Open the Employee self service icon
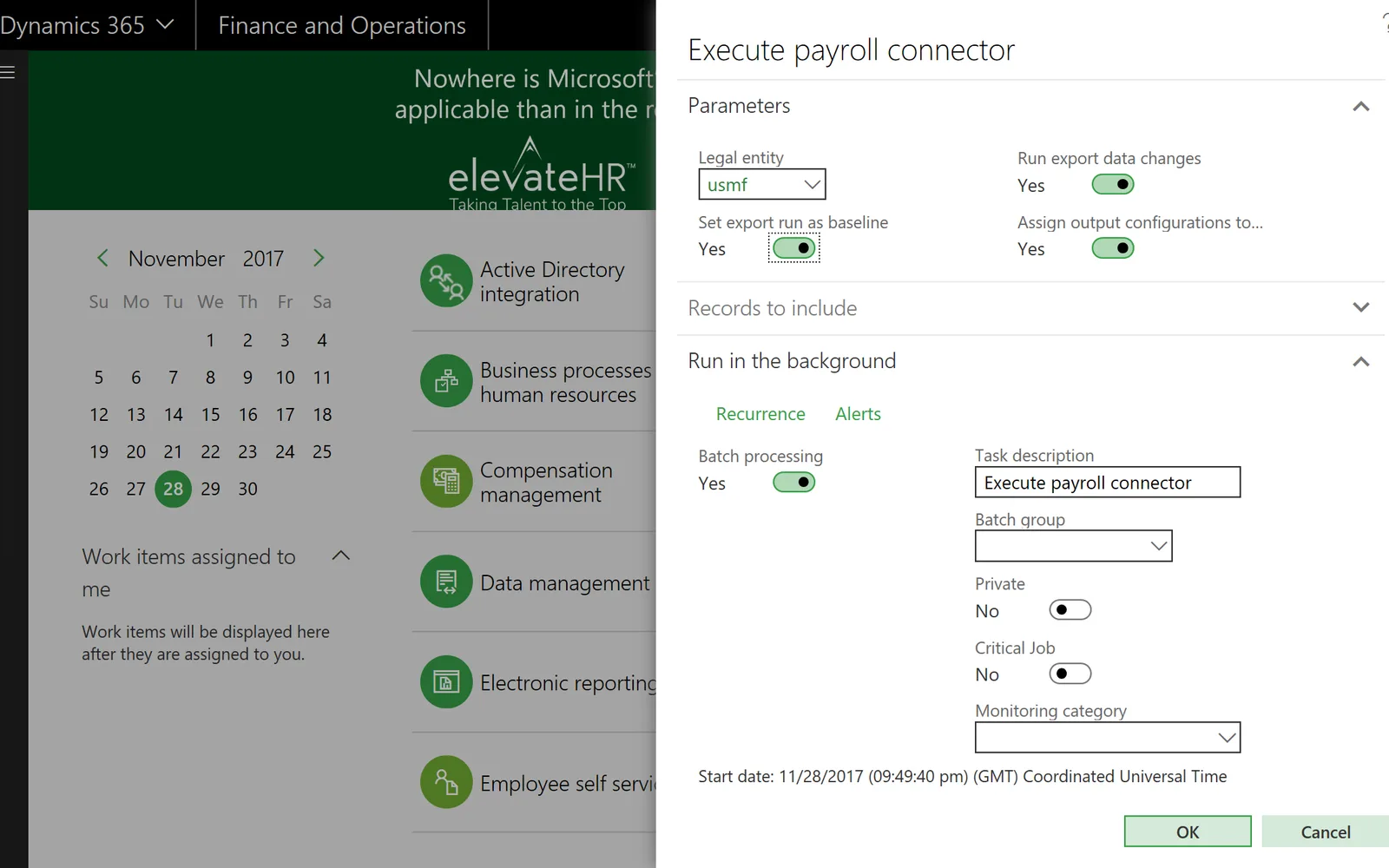This screenshot has height=868, width=1389. pos(446,782)
